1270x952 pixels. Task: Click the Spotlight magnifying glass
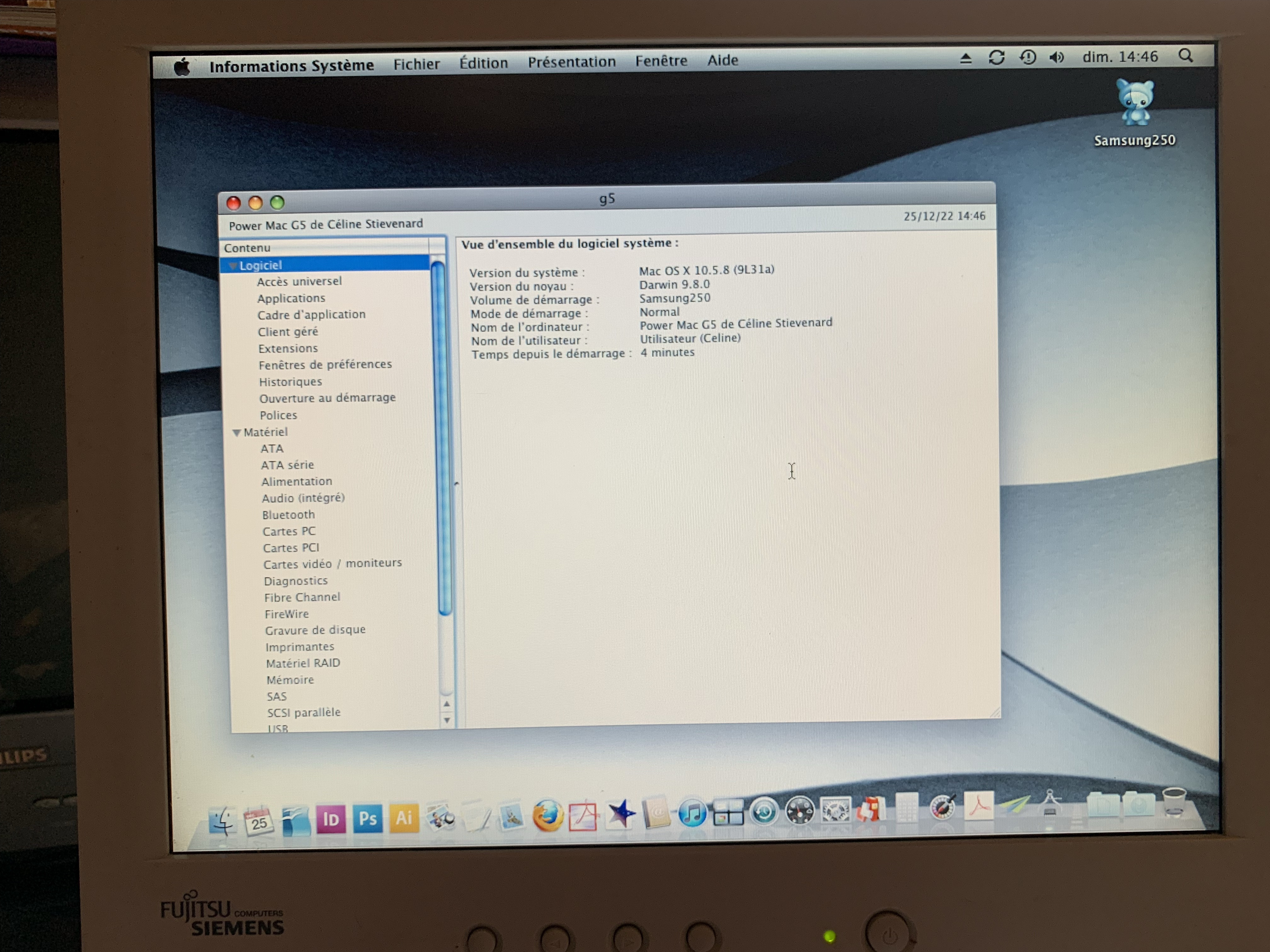(x=1185, y=56)
